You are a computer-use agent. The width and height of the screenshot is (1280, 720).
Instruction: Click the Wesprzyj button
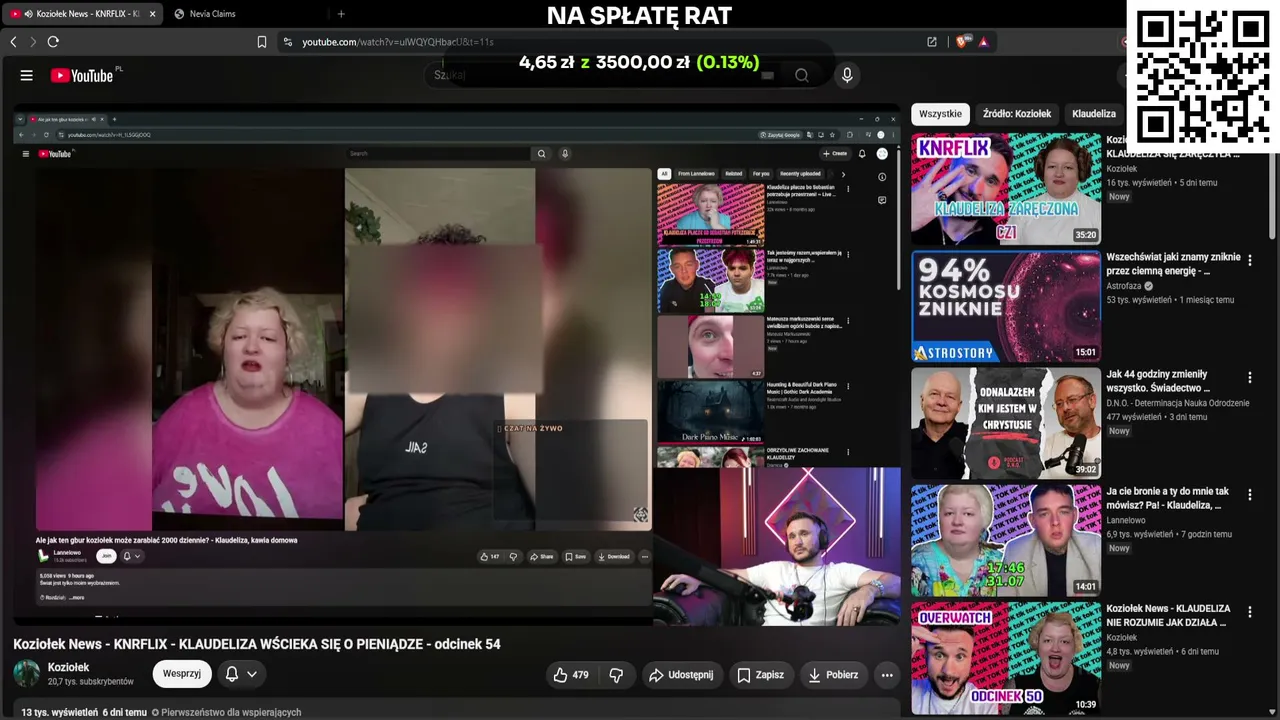[x=182, y=674]
